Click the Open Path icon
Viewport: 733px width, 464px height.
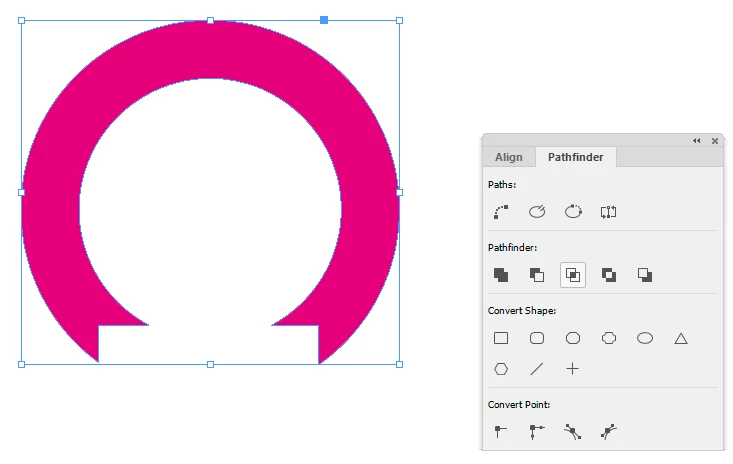tap(537, 212)
